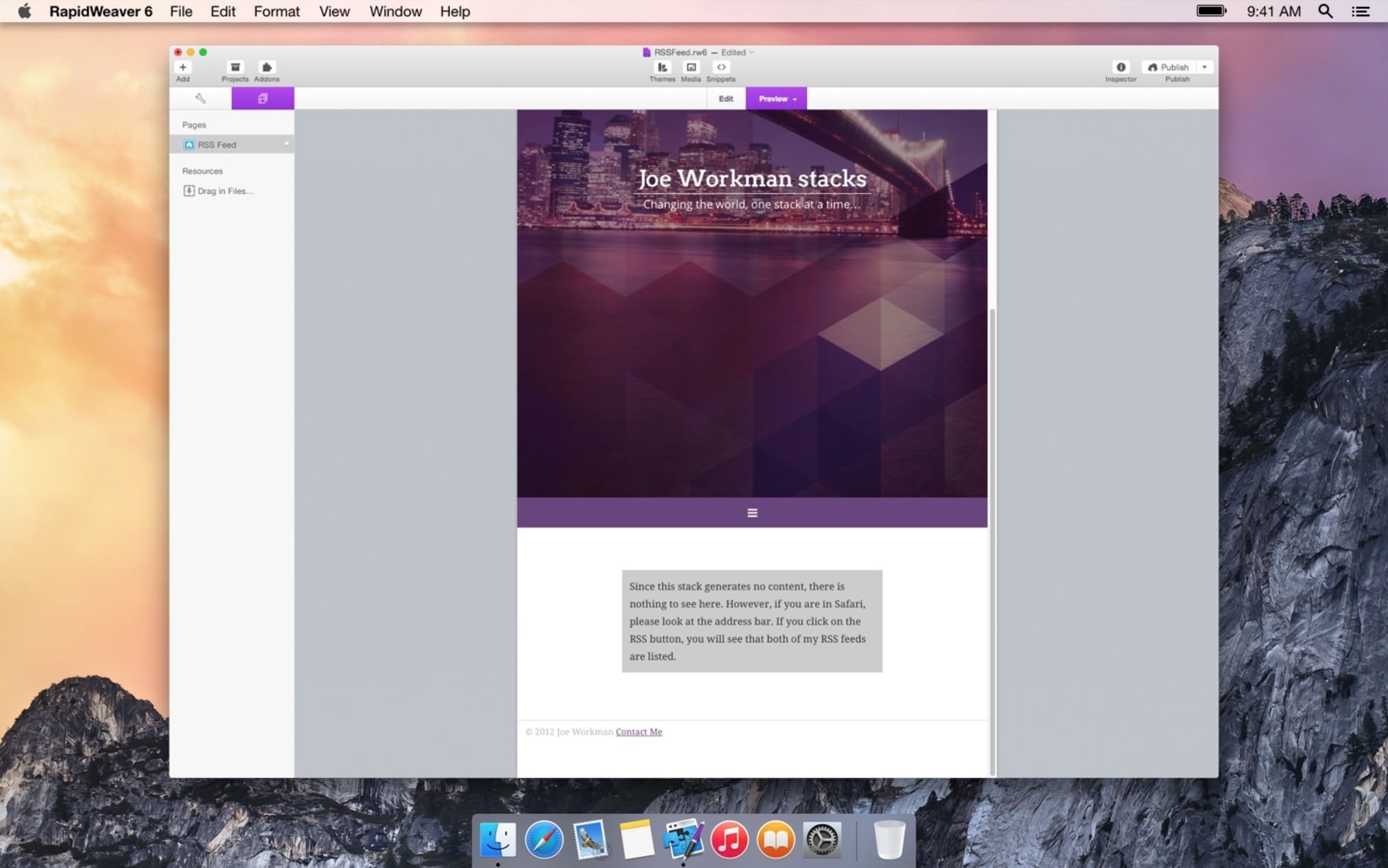The image size is (1388, 868).
Task: Open the Window menu
Action: (395, 11)
